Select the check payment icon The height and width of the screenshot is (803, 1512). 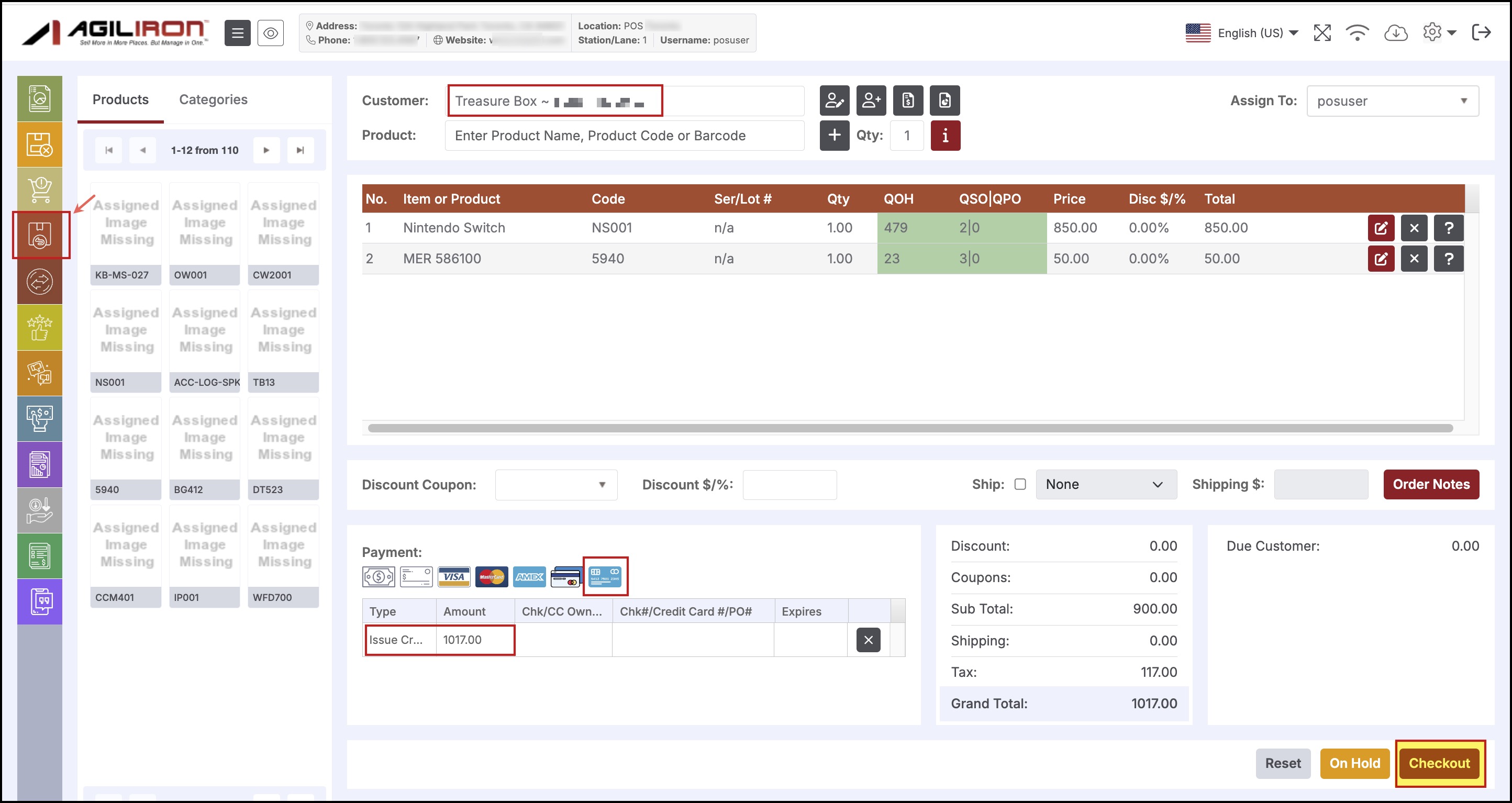click(x=416, y=576)
